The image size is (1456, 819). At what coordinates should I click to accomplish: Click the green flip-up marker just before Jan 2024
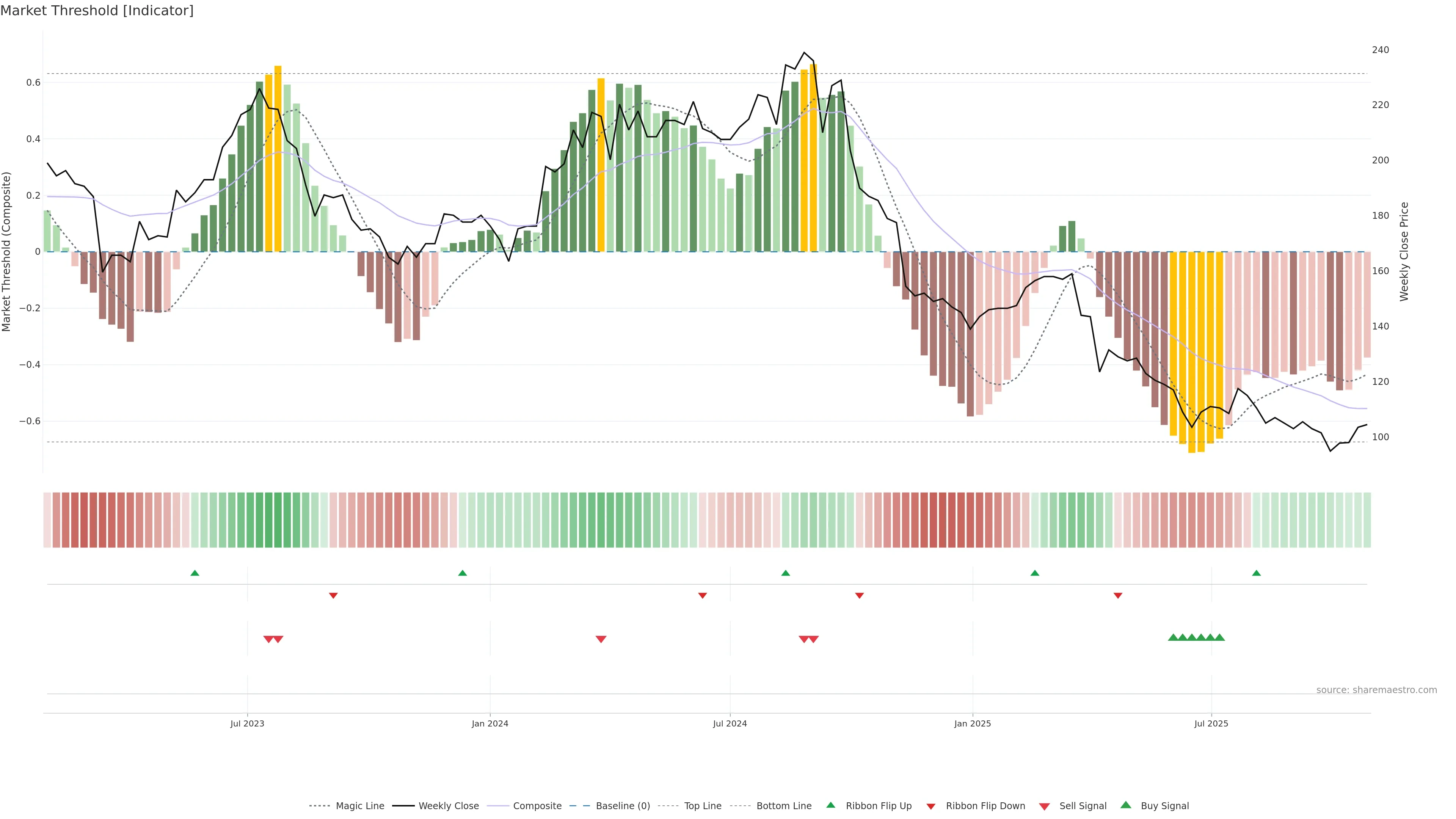click(462, 573)
